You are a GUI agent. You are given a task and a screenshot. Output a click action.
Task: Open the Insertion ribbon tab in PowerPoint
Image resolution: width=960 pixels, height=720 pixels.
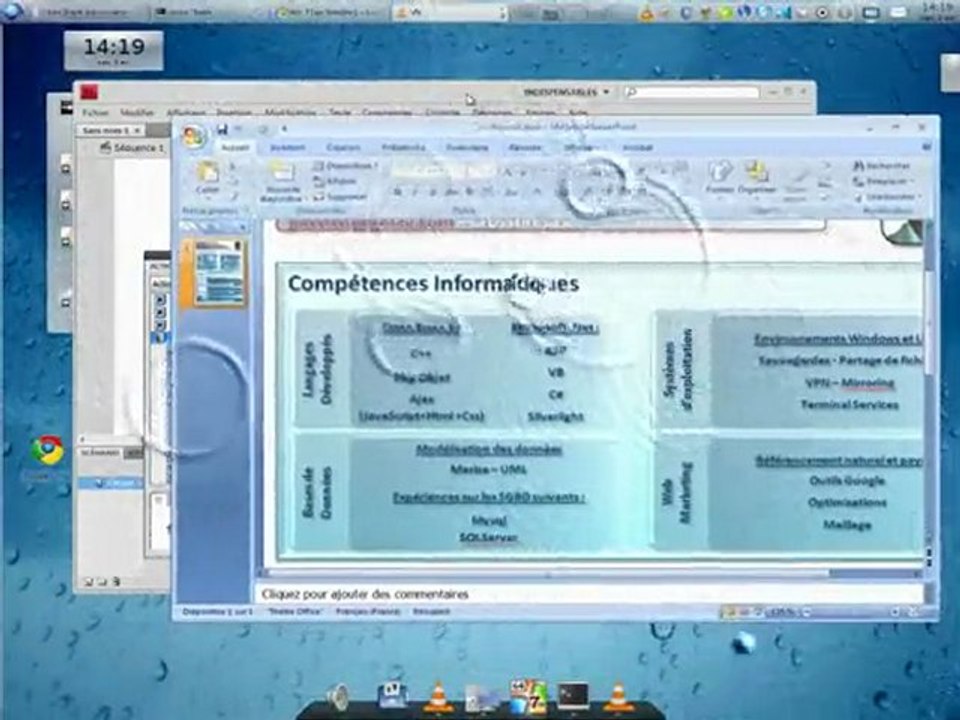pyautogui.click(x=288, y=148)
